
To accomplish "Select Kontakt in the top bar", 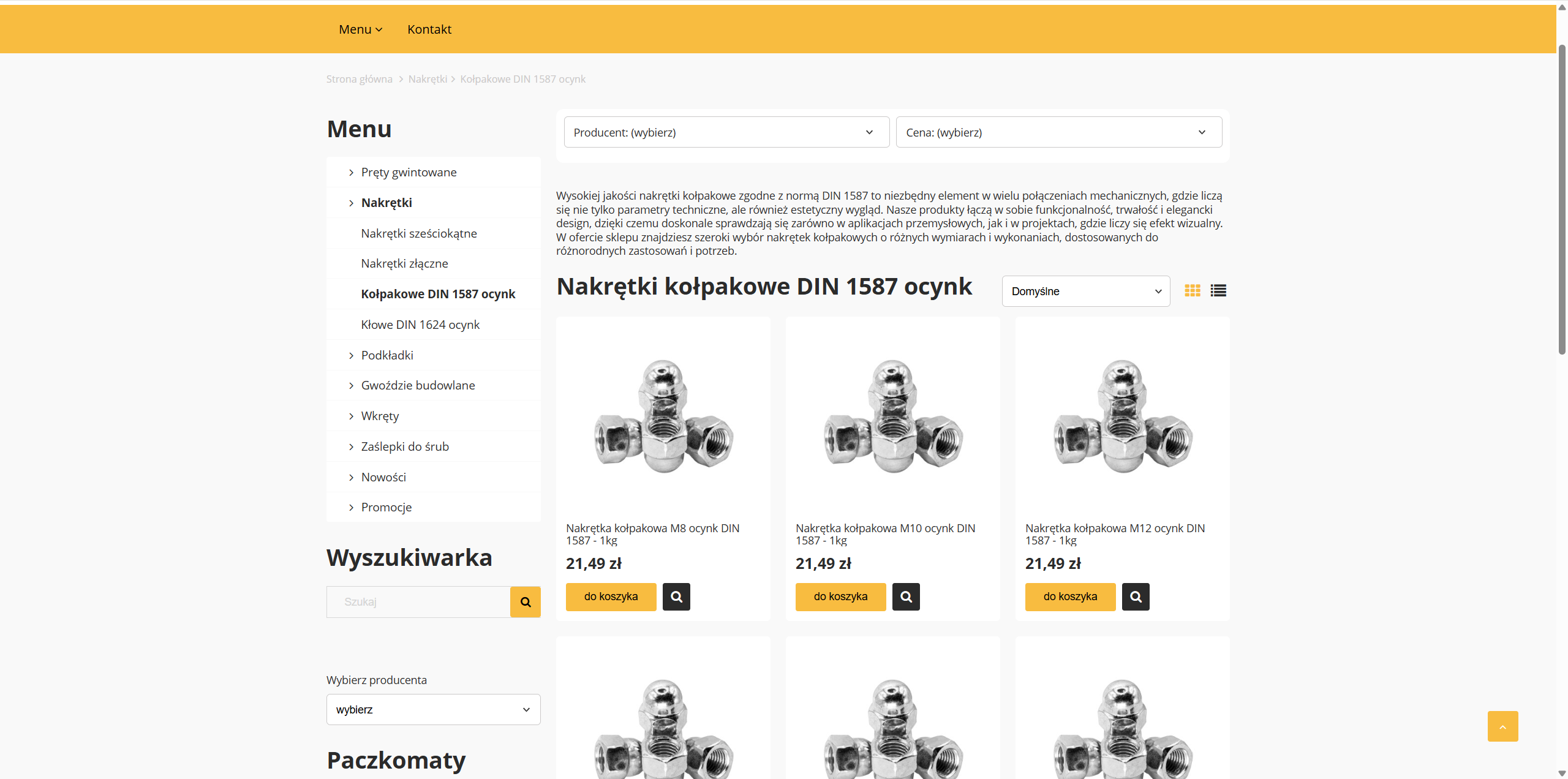I will (429, 29).
